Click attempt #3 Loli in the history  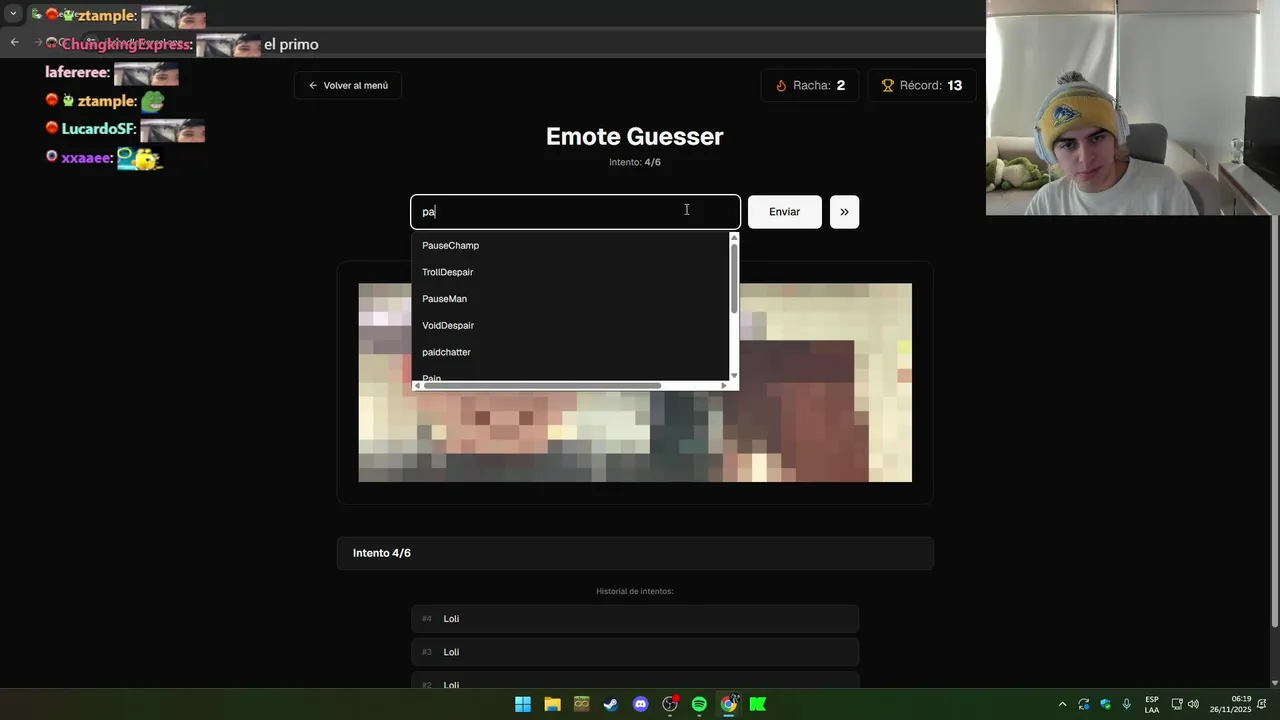635,652
